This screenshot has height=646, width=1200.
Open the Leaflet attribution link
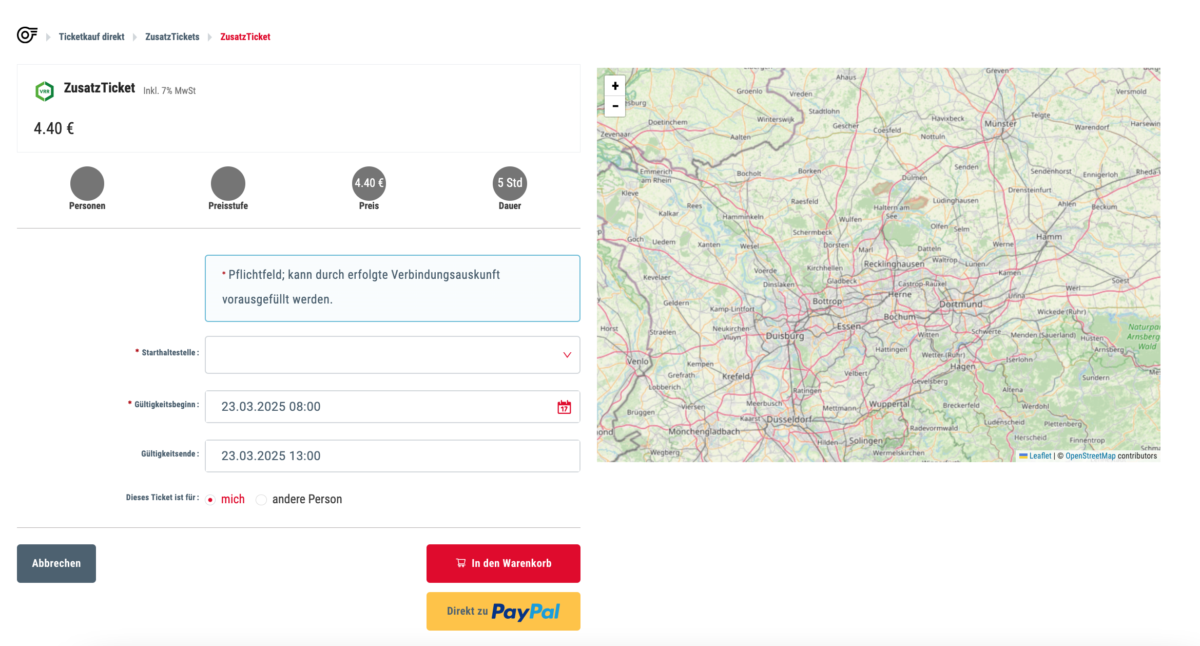(1040, 456)
